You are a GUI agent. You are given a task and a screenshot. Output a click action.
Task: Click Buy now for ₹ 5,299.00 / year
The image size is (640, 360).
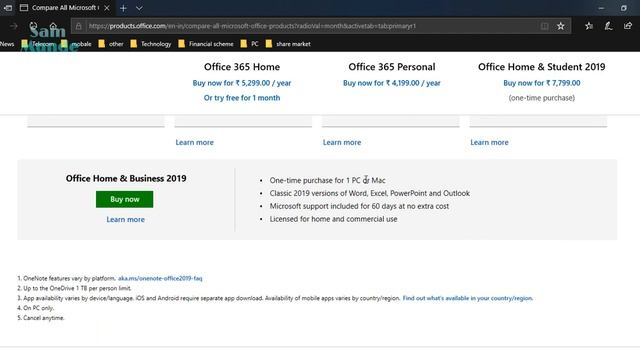point(242,83)
